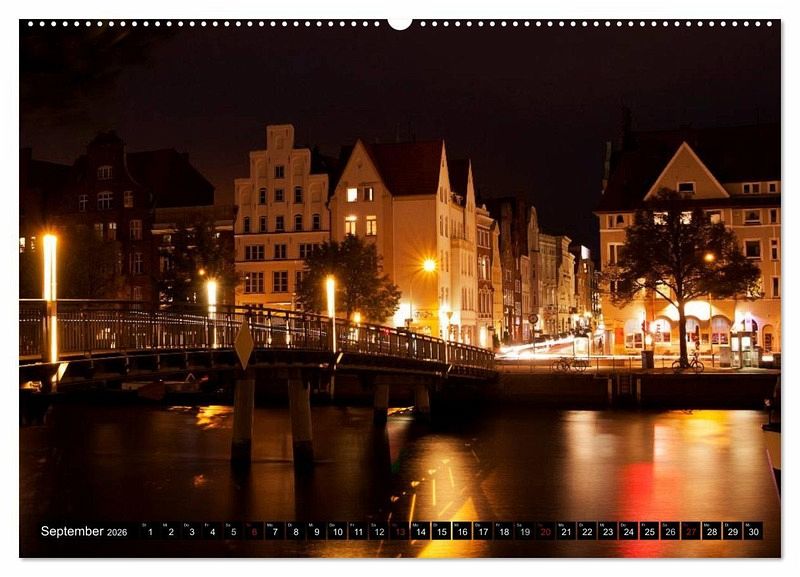Viewport: 800px width, 577px height.
Task: Select day 21 in the calendar strip
Action: coord(566,531)
